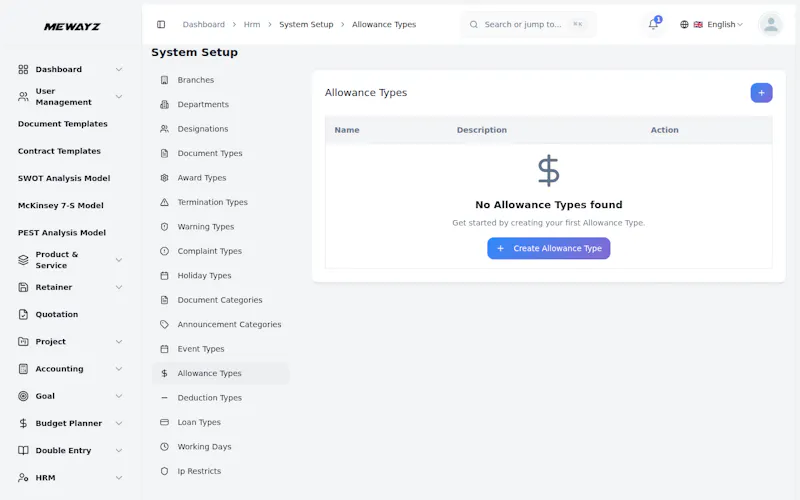The width and height of the screenshot is (800, 500).
Task: Expand the Dashboard menu chevron
Action: click(119, 69)
